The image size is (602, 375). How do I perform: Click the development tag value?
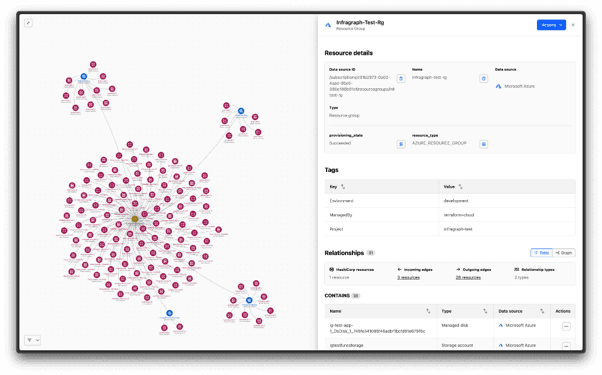pos(456,201)
